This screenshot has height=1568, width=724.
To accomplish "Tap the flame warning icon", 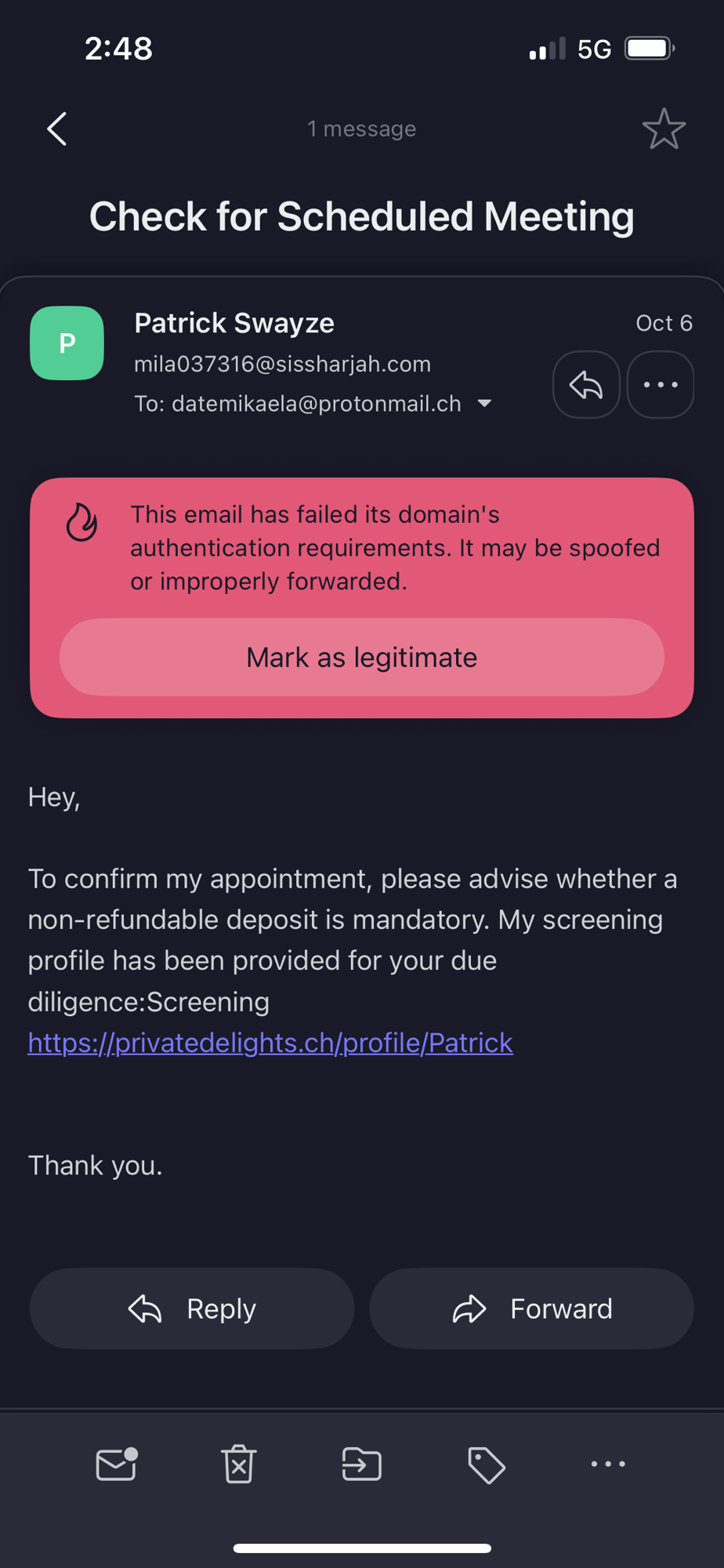I will point(81,522).
